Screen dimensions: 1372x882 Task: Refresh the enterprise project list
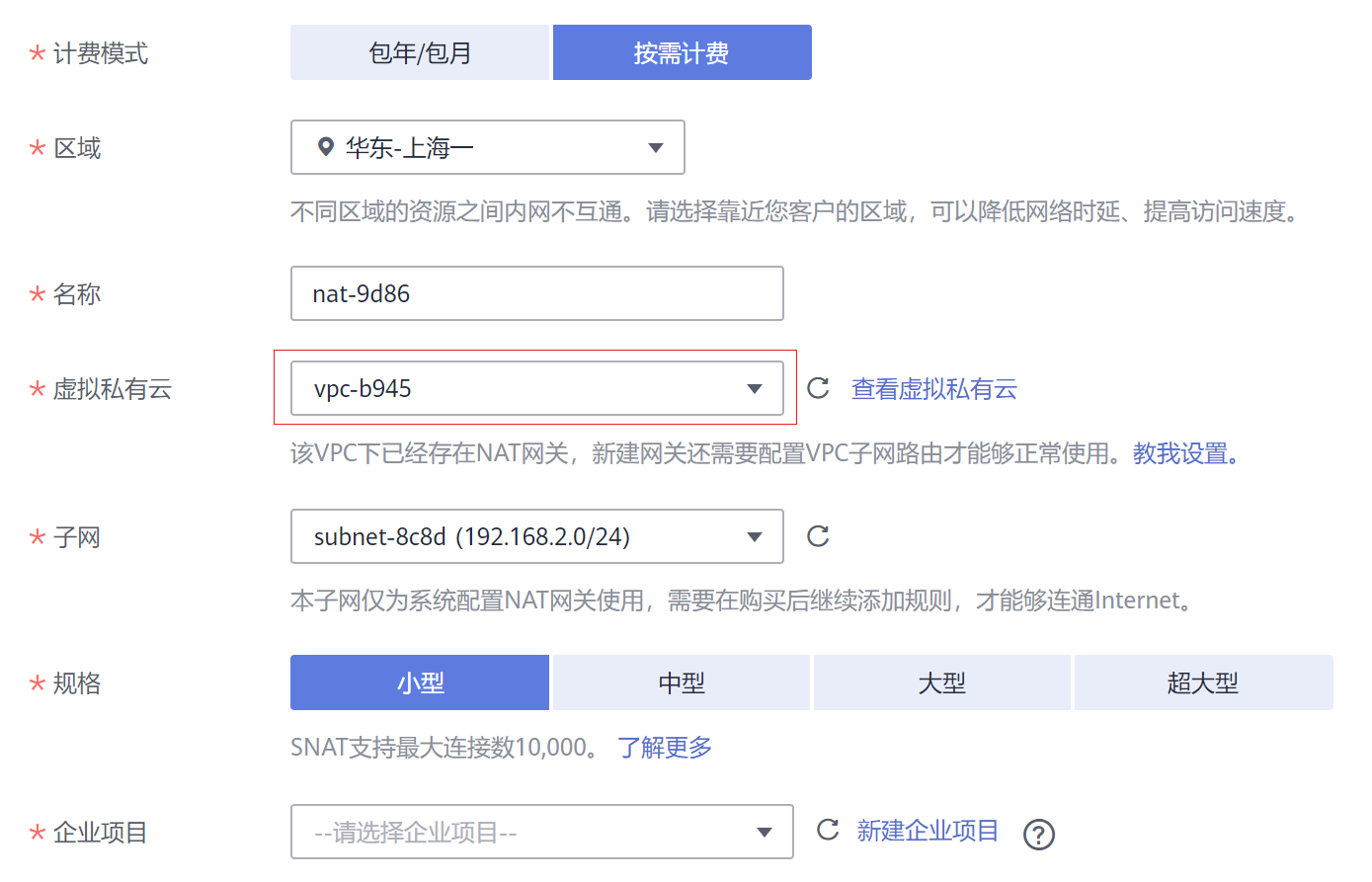[828, 831]
